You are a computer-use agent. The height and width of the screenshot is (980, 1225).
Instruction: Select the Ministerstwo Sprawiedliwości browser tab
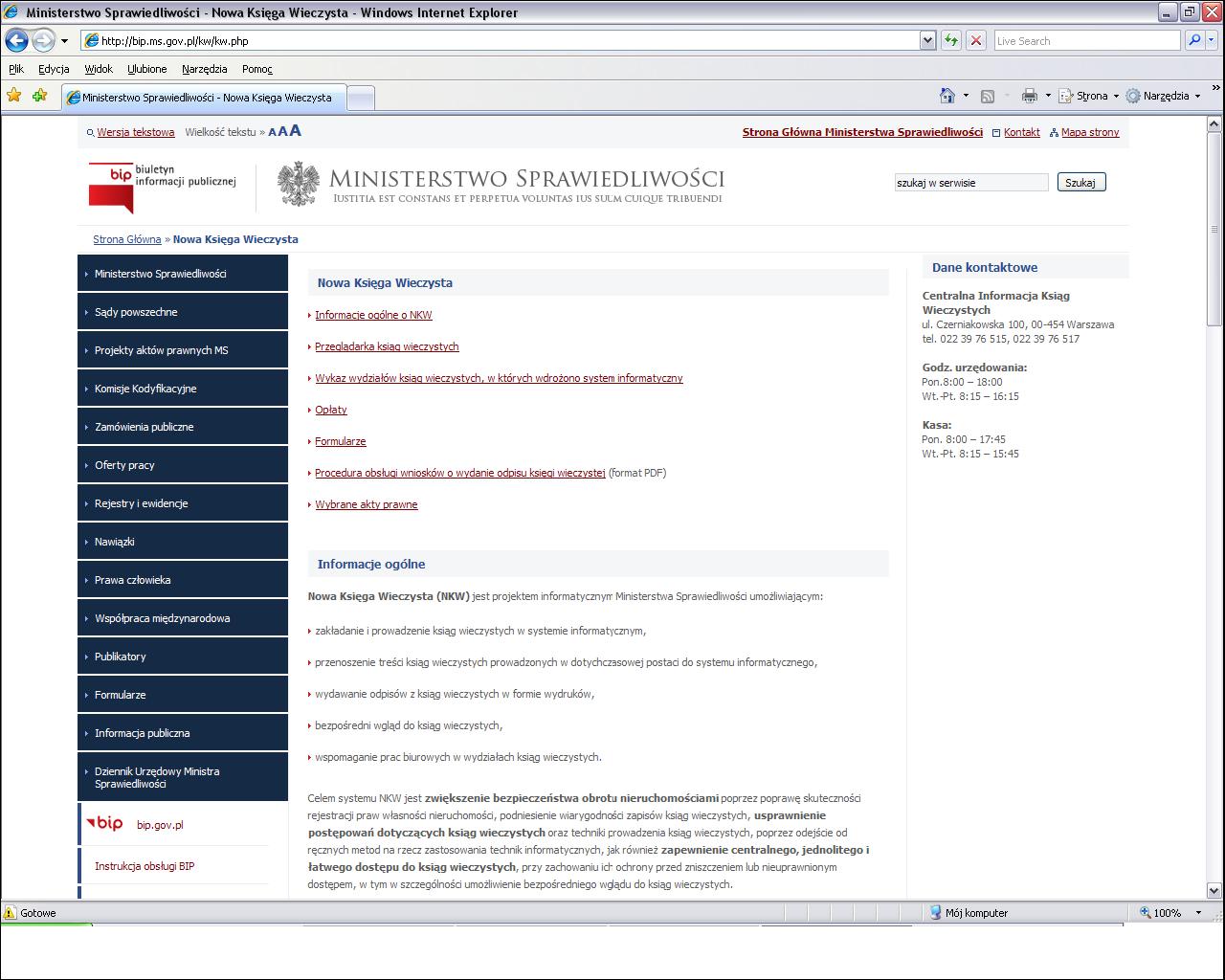tap(203, 98)
